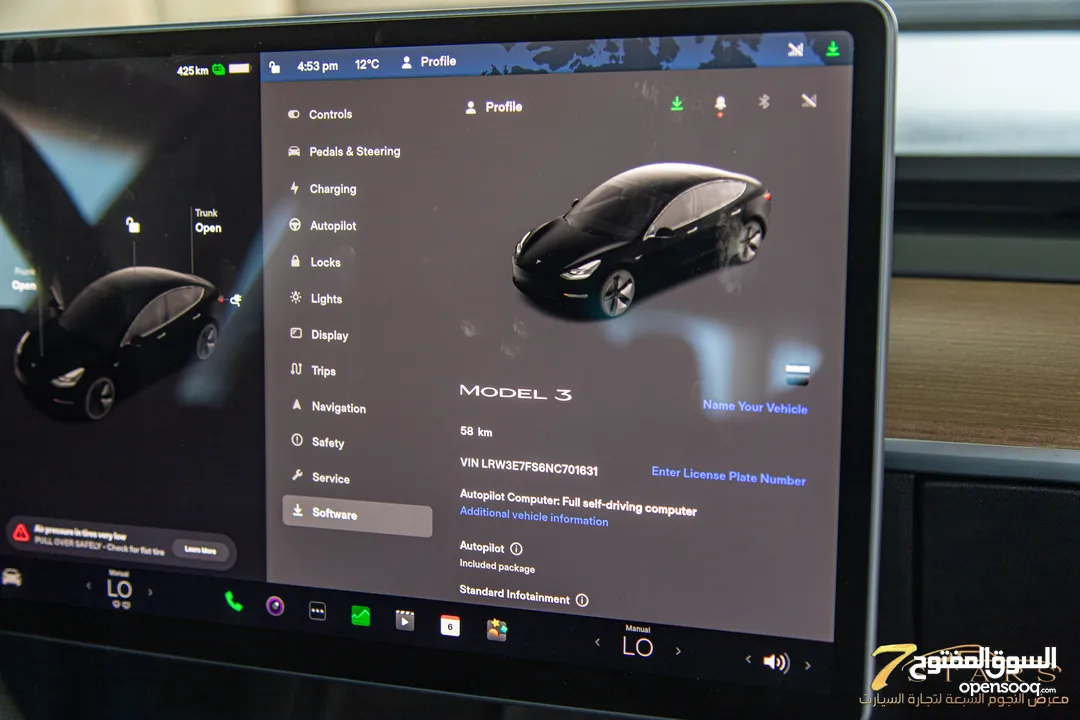1080x720 pixels.
Task: Tap the volume speaker icon
Action: (776, 662)
